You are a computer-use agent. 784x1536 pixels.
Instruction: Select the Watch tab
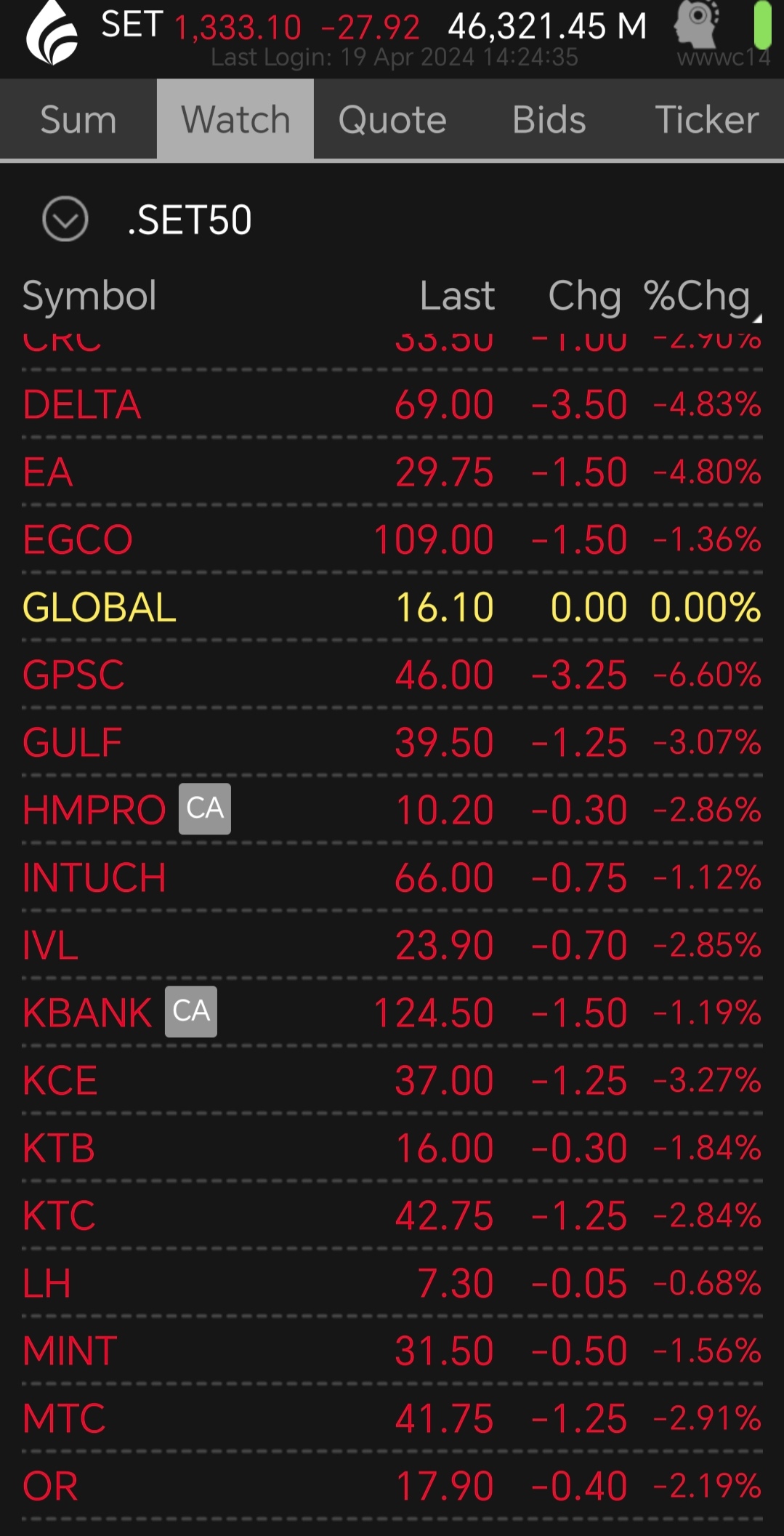tap(235, 119)
